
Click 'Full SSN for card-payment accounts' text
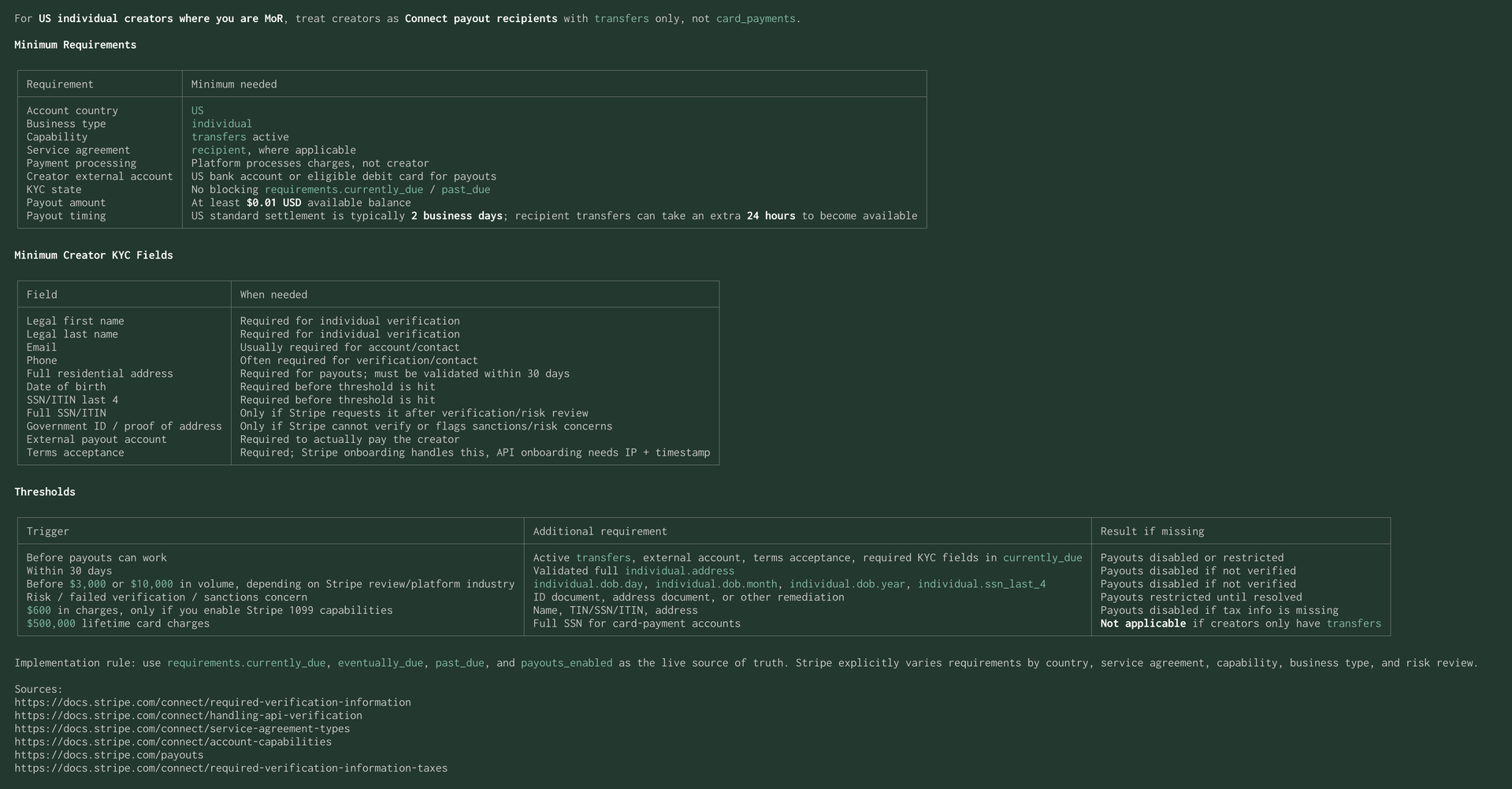[637, 623]
